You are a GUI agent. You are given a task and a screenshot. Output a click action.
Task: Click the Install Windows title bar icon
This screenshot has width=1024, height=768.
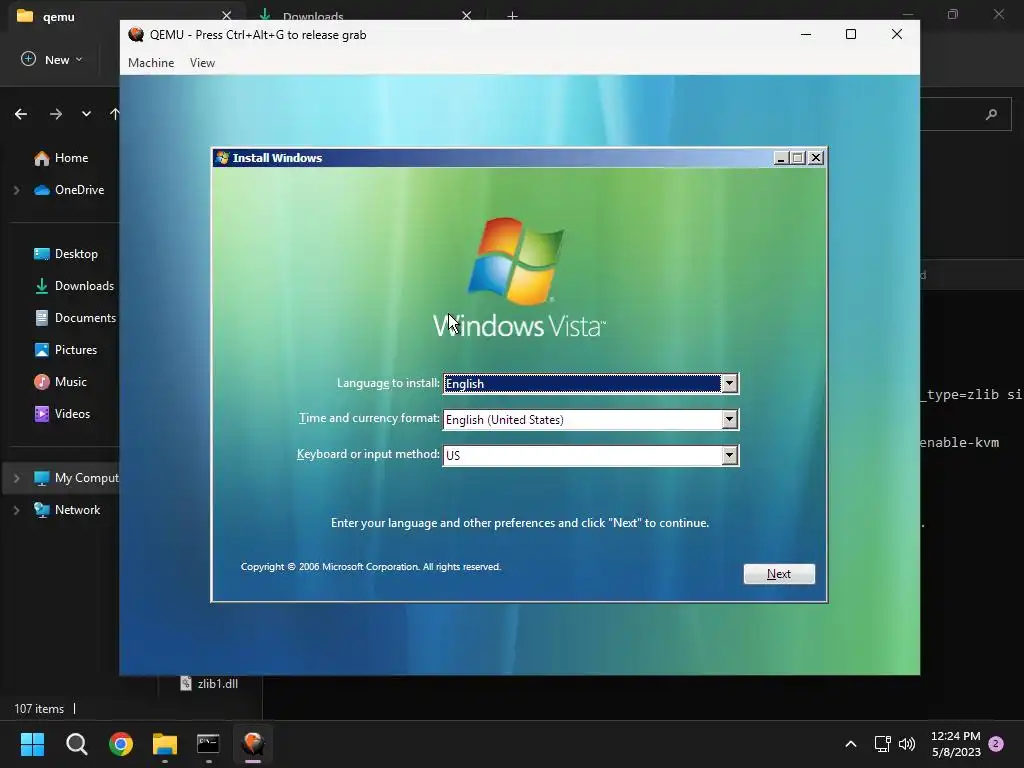point(222,158)
